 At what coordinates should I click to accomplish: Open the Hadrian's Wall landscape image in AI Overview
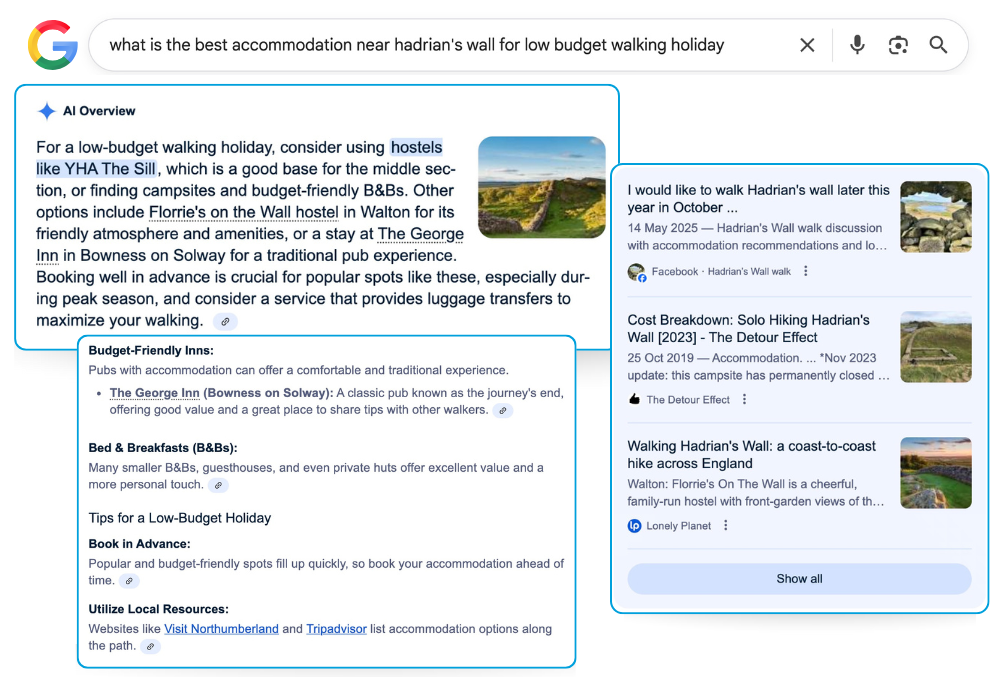click(541, 187)
